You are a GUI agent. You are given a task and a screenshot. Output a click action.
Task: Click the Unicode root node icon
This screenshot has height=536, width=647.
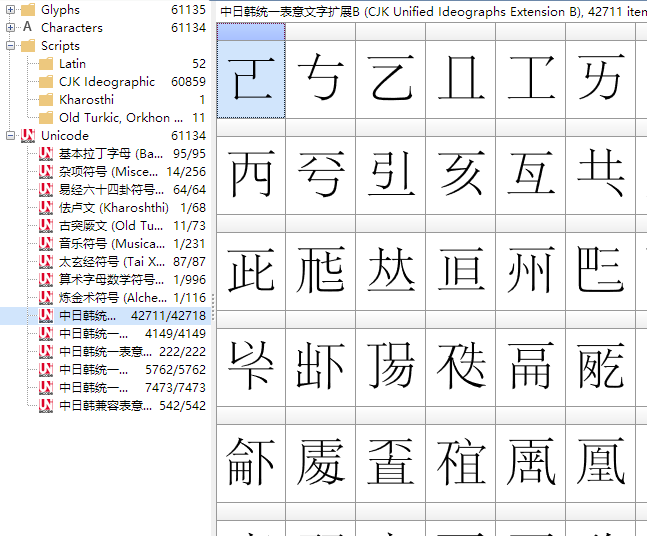tap(27, 136)
